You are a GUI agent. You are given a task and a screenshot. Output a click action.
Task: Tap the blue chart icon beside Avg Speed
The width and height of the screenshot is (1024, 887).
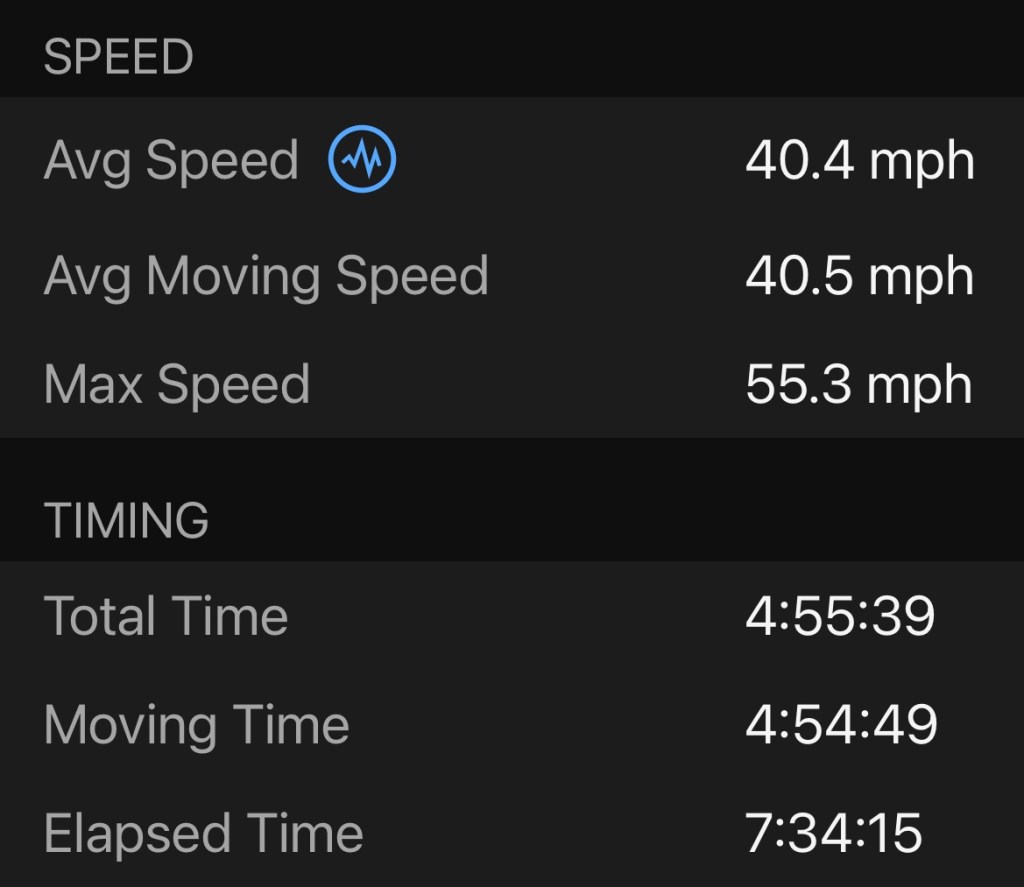tap(362, 159)
